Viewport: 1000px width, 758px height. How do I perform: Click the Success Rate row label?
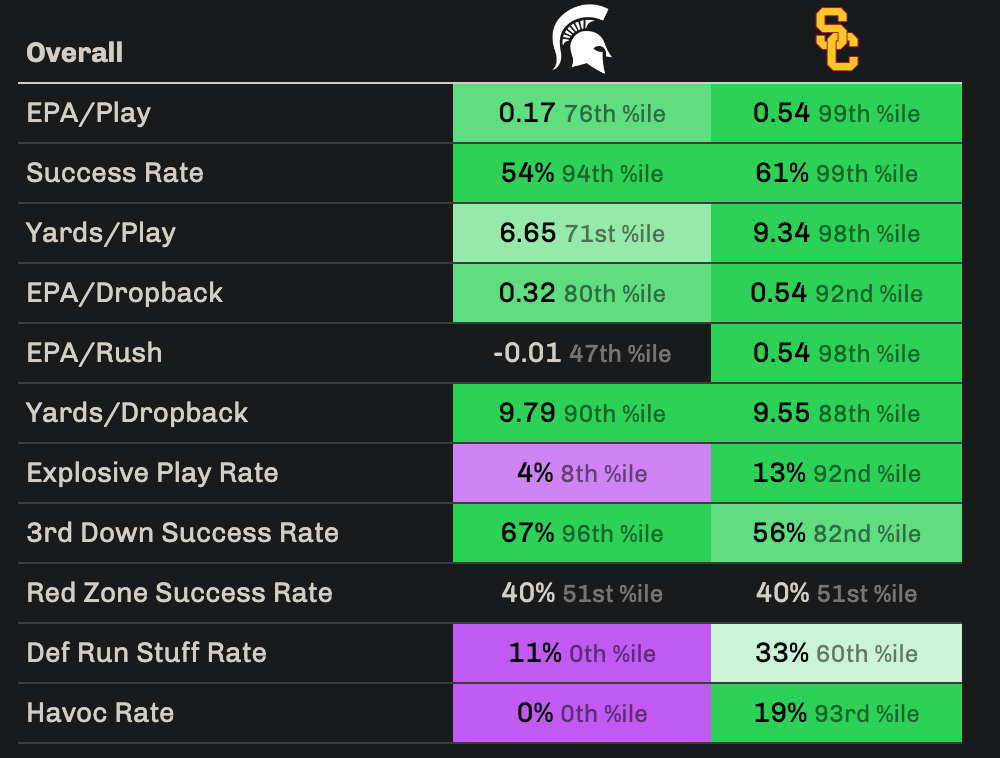point(115,172)
